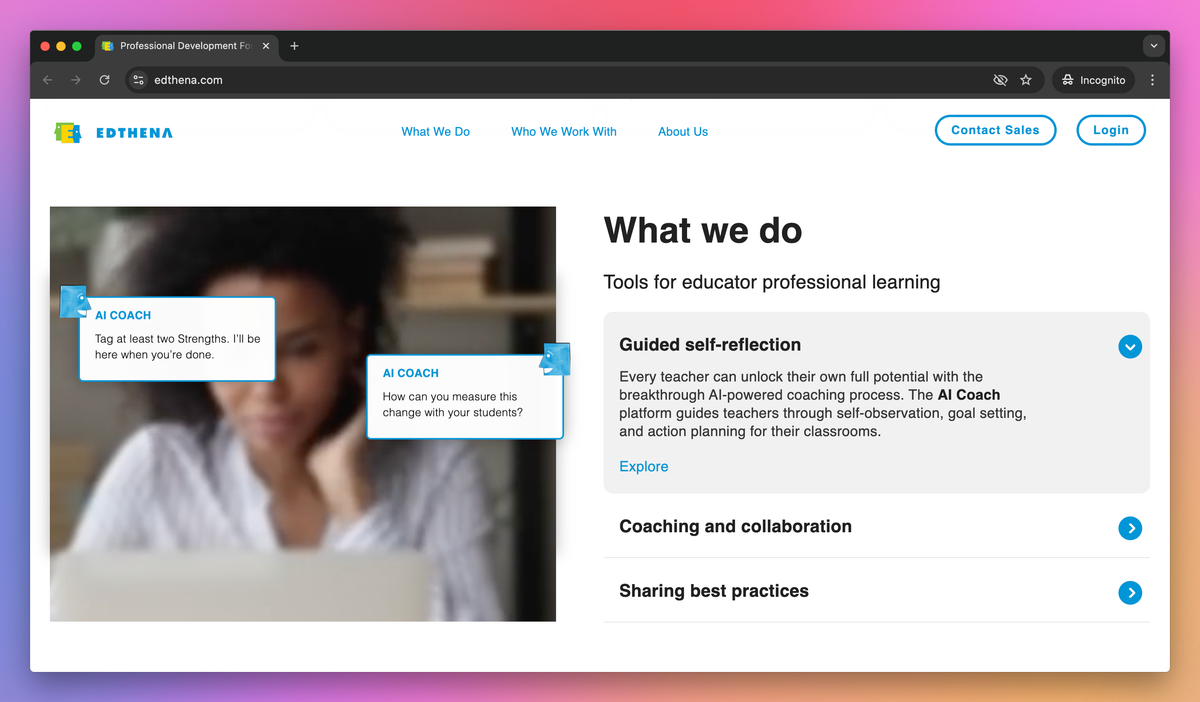This screenshot has width=1200, height=702.
Task: Click the tracking protection eye icon
Action: pyautogui.click(x=1000, y=80)
